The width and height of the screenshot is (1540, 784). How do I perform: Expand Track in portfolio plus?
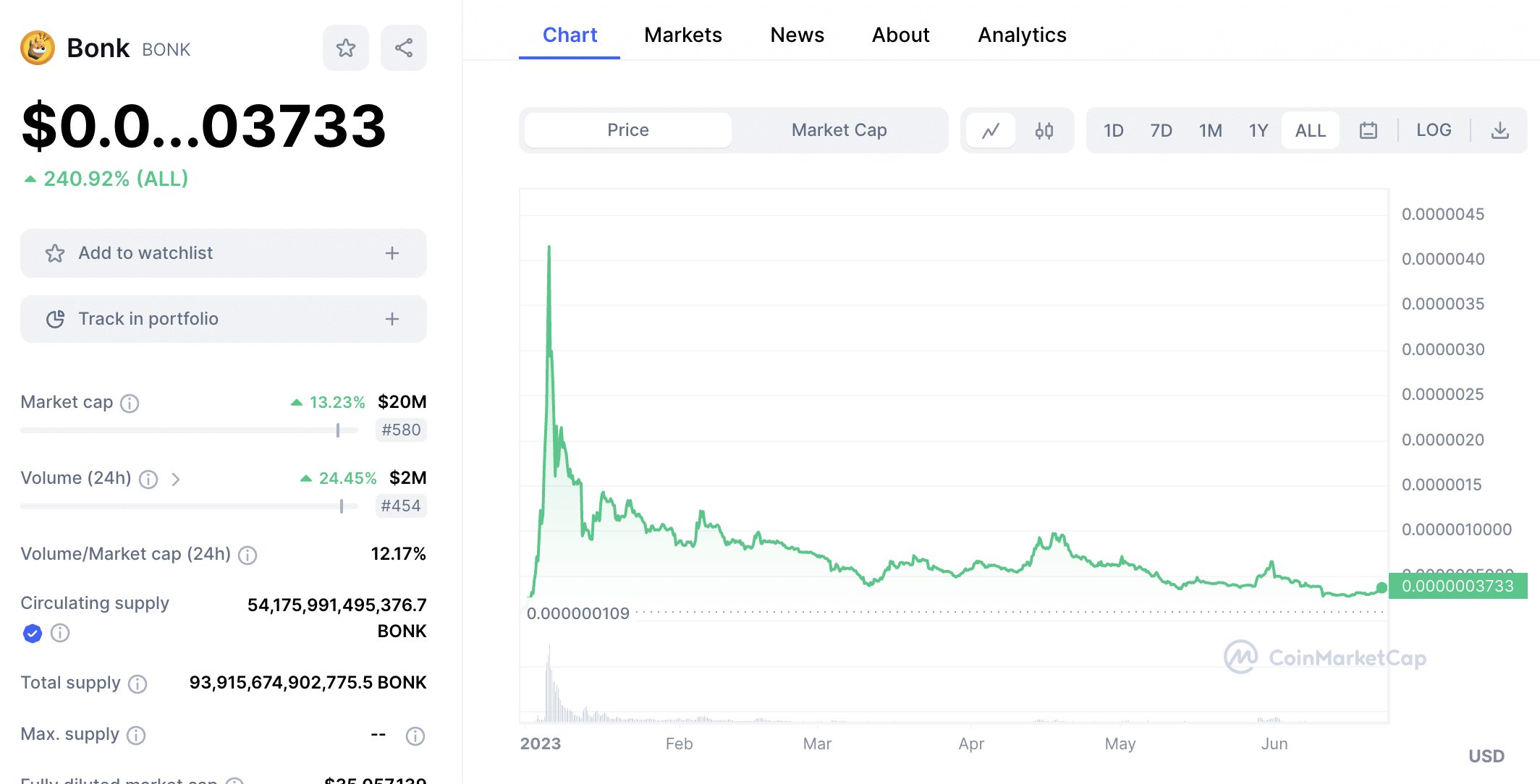392,319
